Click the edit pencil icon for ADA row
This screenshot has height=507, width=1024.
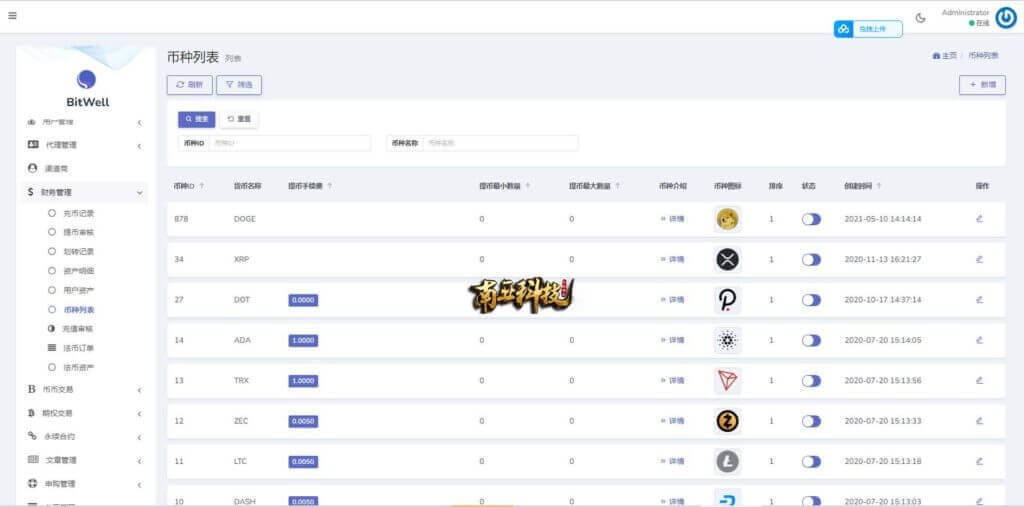[x=979, y=340]
